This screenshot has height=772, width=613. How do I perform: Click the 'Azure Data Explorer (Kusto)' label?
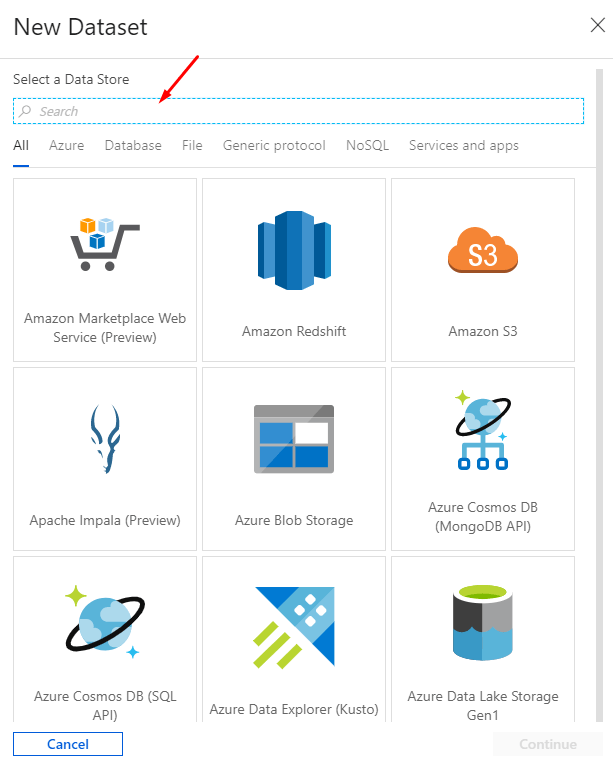pyautogui.click(x=294, y=709)
